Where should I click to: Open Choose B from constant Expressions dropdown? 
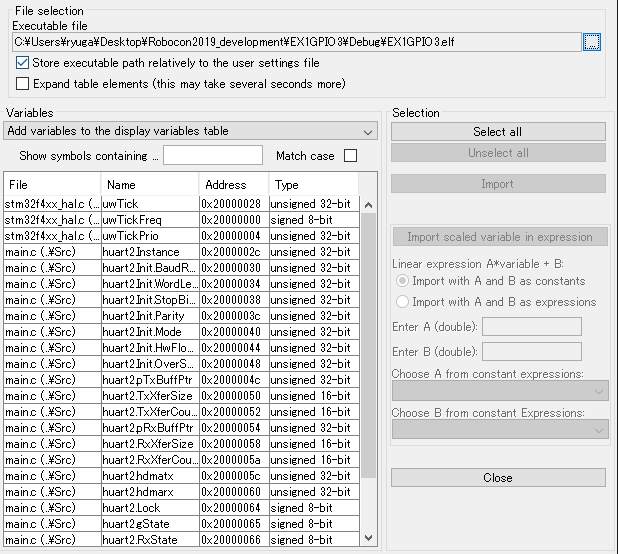(500, 429)
